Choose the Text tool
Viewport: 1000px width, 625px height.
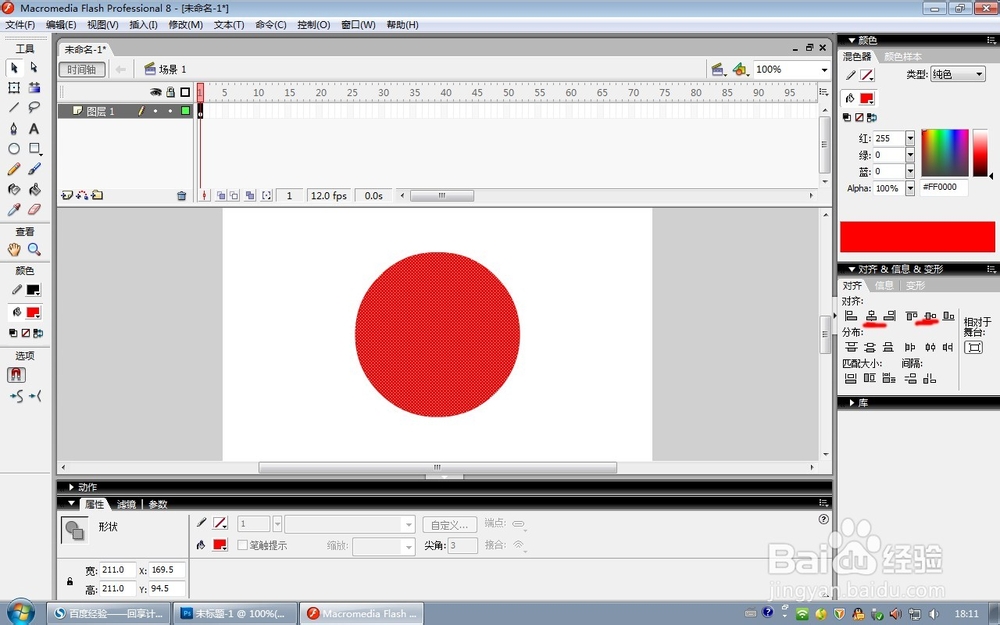(34, 128)
